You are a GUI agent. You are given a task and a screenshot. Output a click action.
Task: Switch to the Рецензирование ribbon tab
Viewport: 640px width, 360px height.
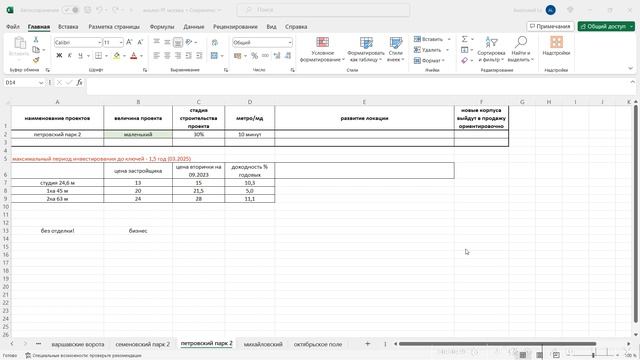click(x=235, y=27)
